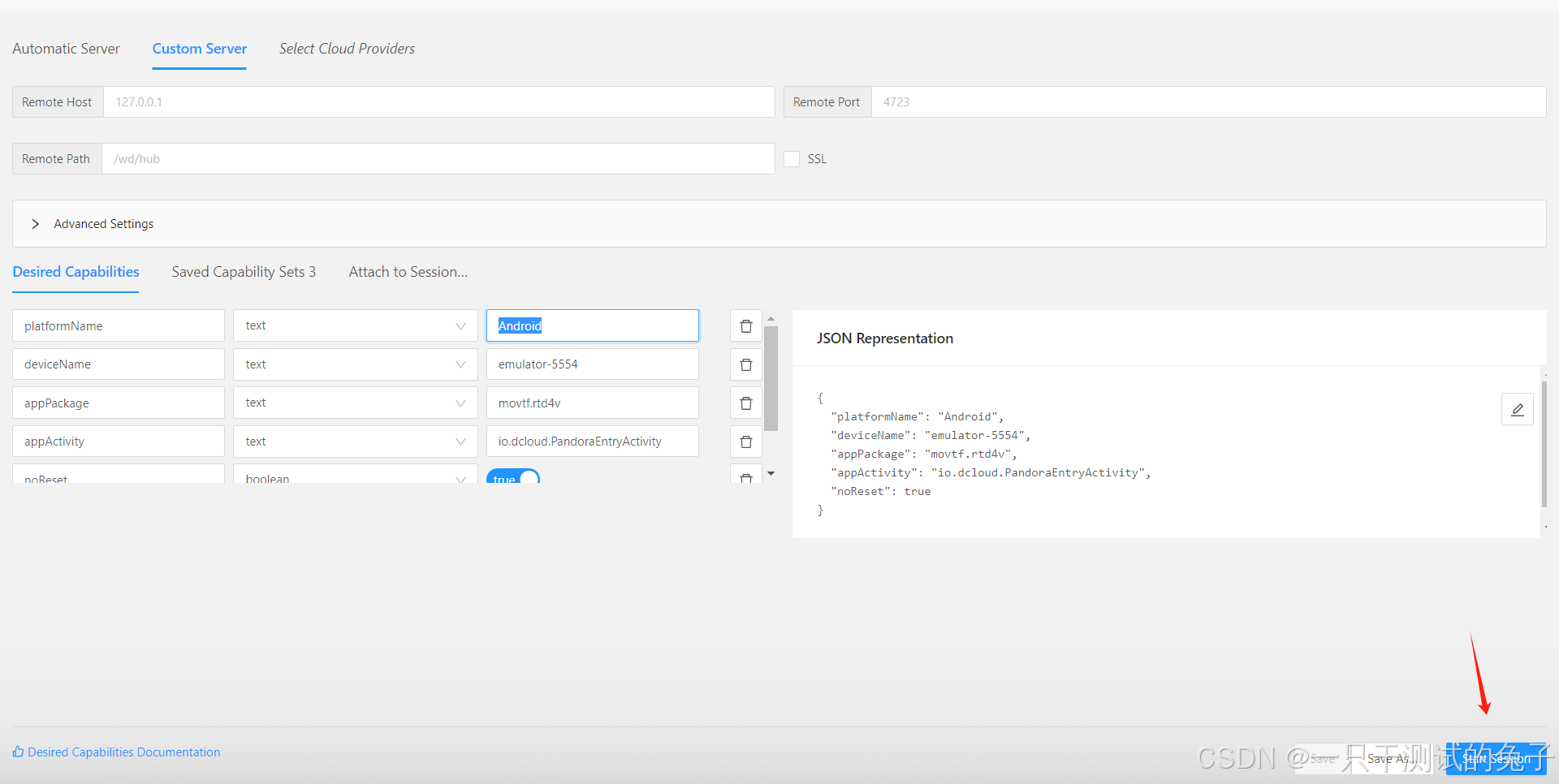Image resolution: width=1559 pixels, height=784 pixels.
Task: Delete the deviceName capability row
Action: (746, 364)
